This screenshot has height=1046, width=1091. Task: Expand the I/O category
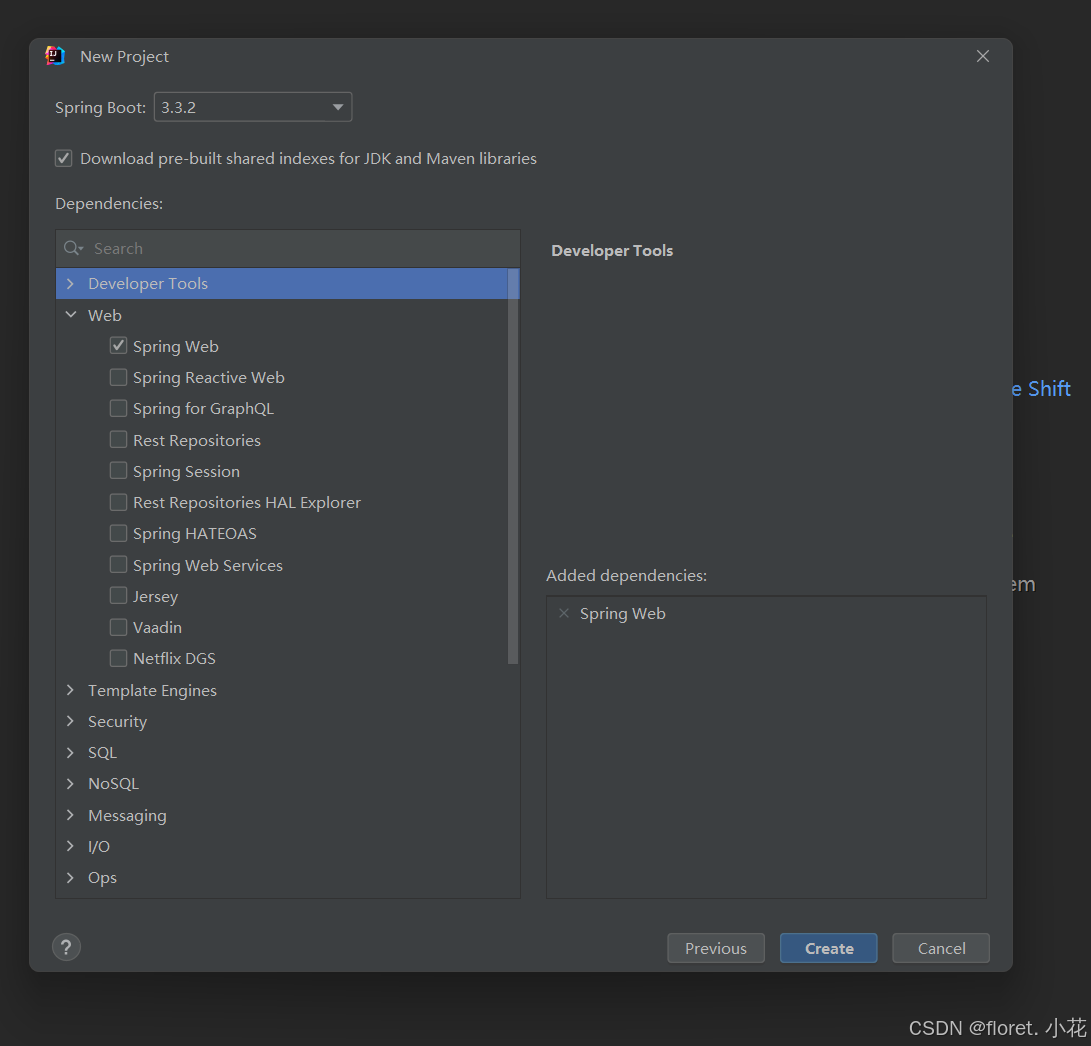click(70, 846)
